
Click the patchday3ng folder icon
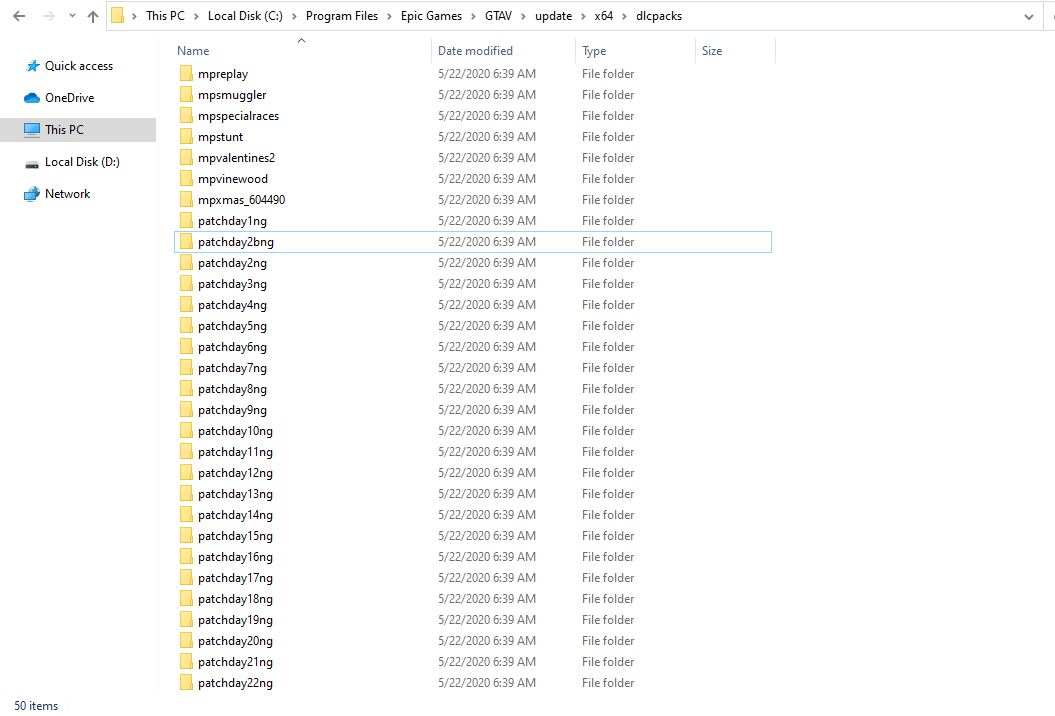(x=186, y=283)
